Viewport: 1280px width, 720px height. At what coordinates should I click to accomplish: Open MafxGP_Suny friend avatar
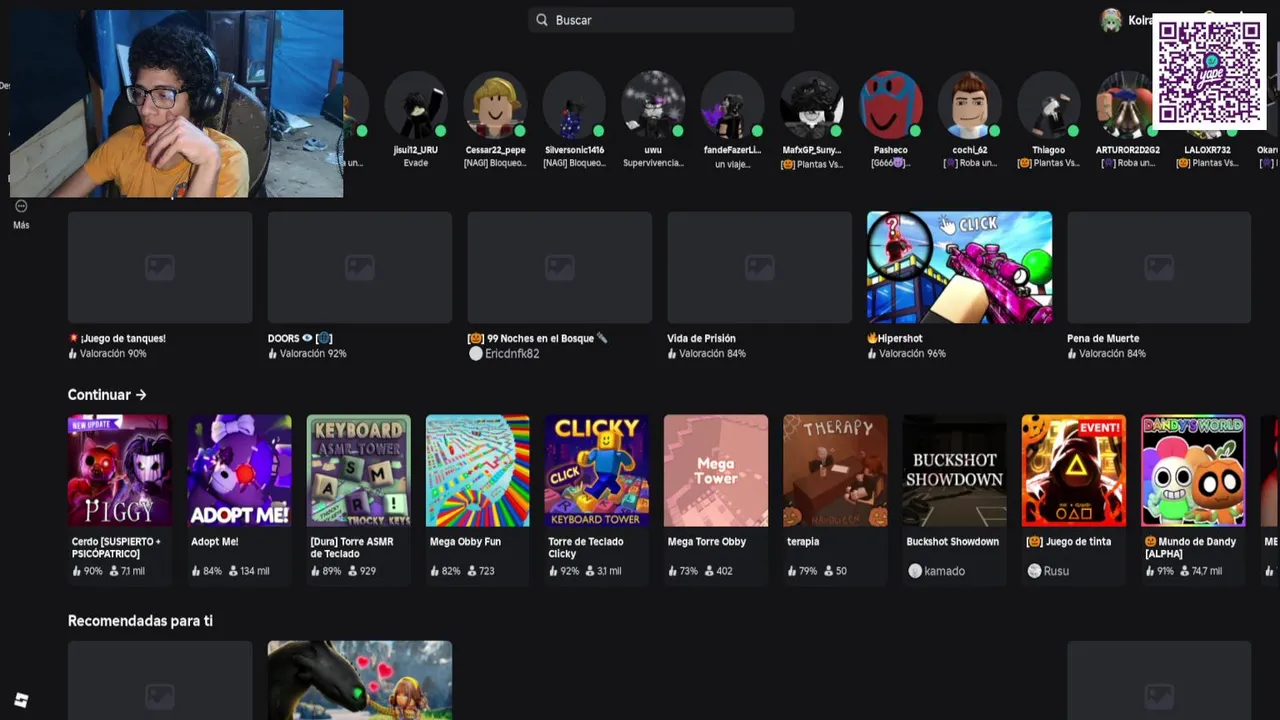(811, 105)
